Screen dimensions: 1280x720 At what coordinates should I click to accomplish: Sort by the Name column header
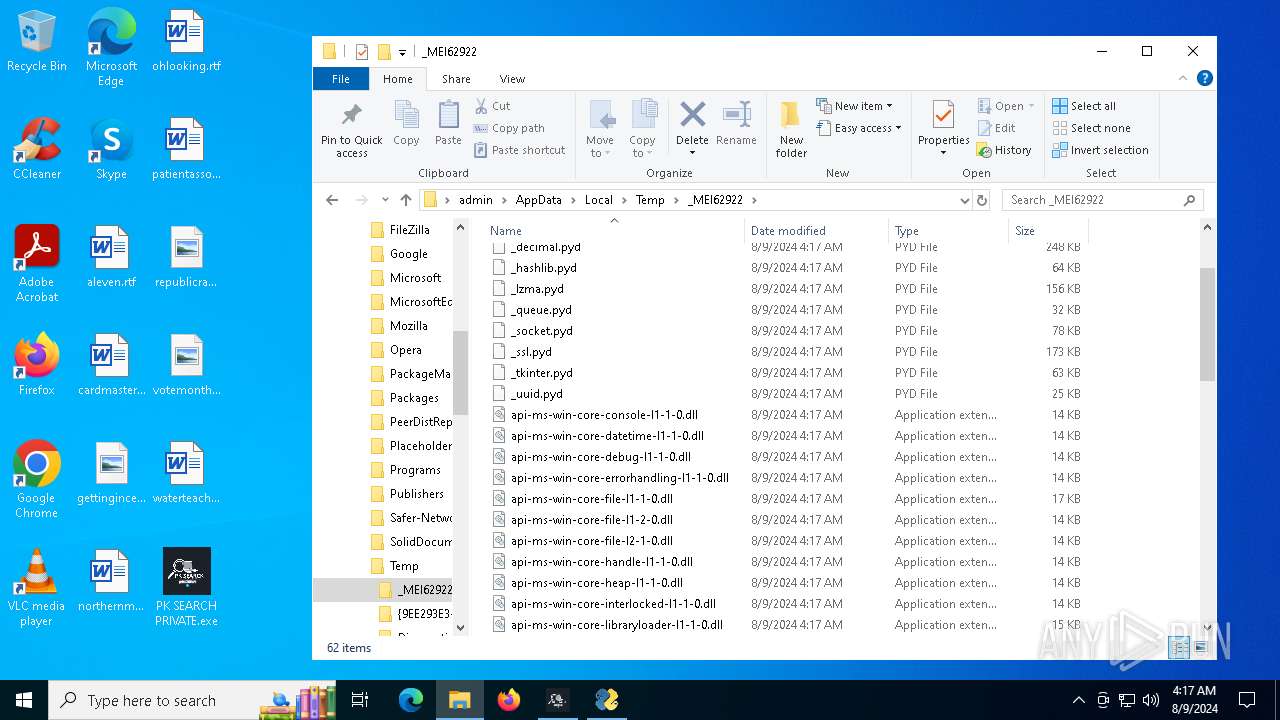coord(613,230)
